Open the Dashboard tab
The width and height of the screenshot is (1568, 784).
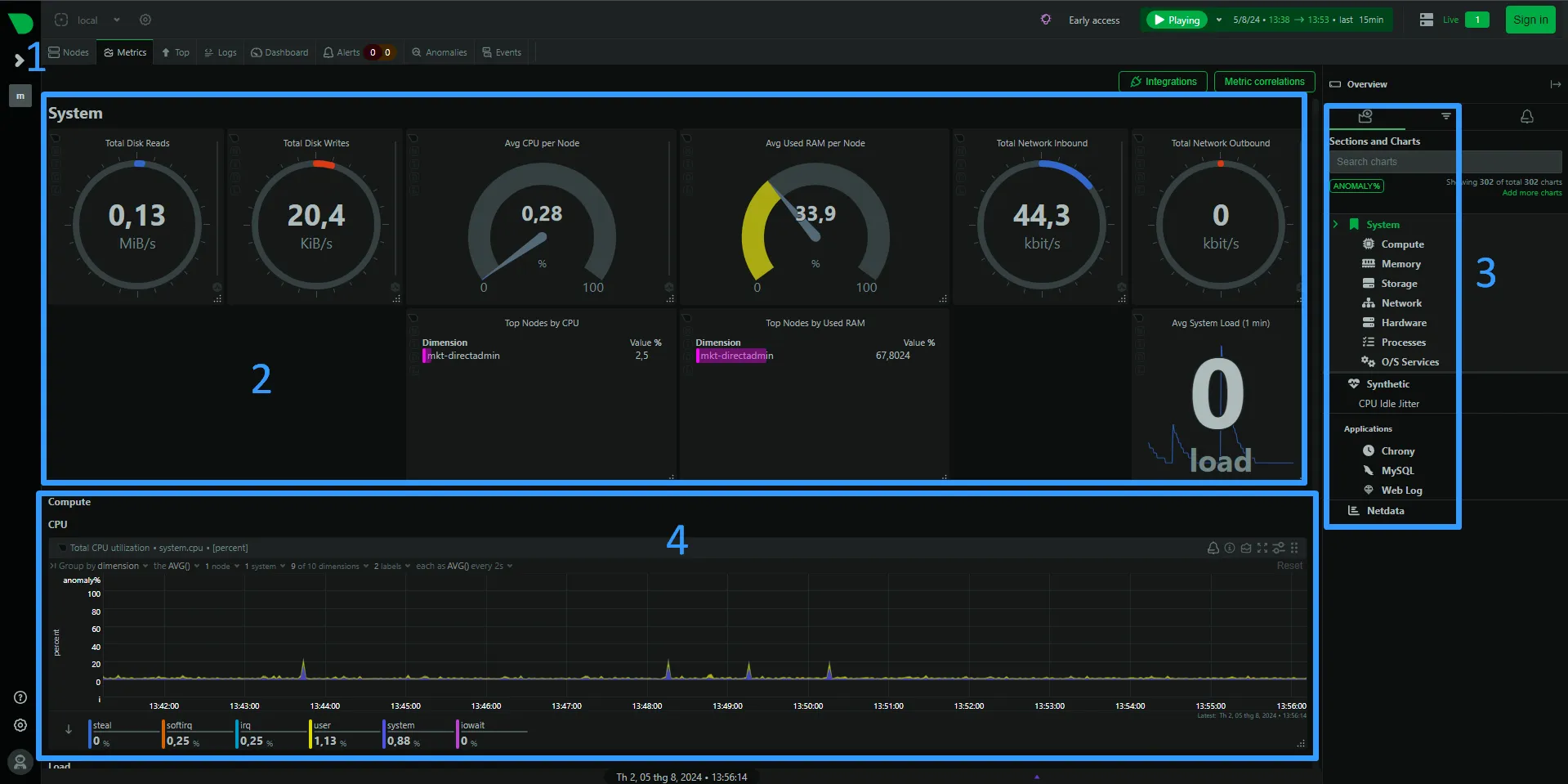279,52
